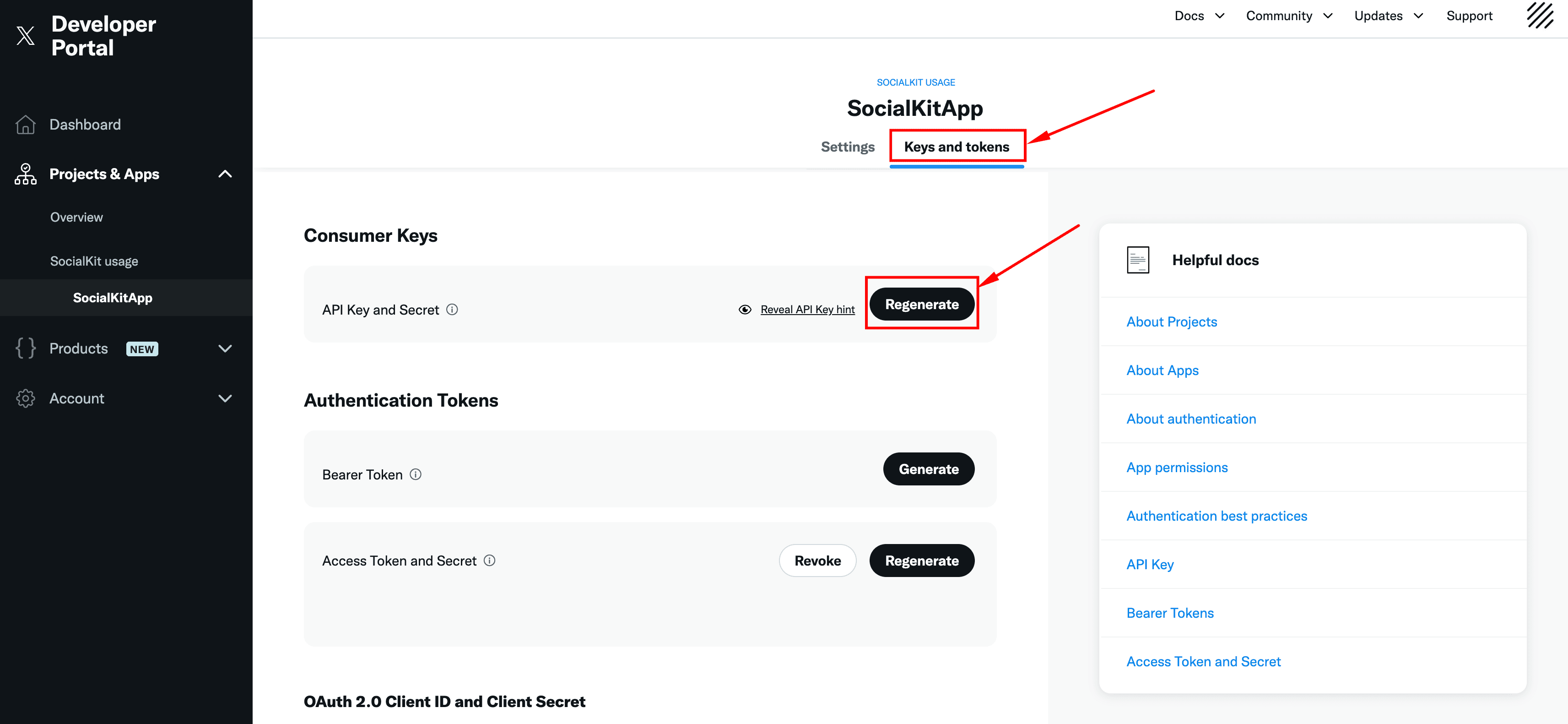Open Dashboard via its home icon
This screenshot has height=724, width=1568.
coord(26,124)
